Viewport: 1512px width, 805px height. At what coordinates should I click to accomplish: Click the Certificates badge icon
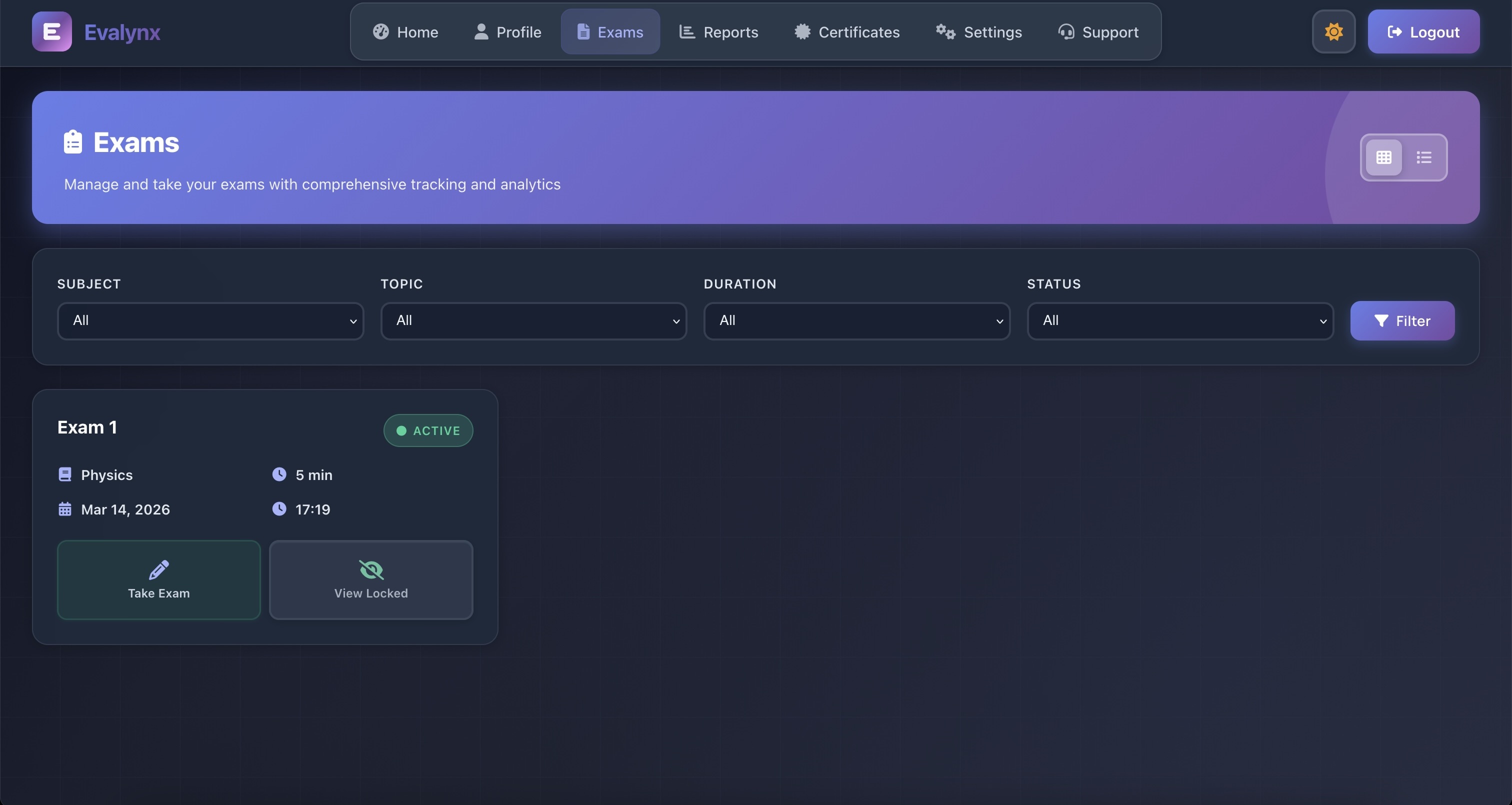click(x=802, y=31)
